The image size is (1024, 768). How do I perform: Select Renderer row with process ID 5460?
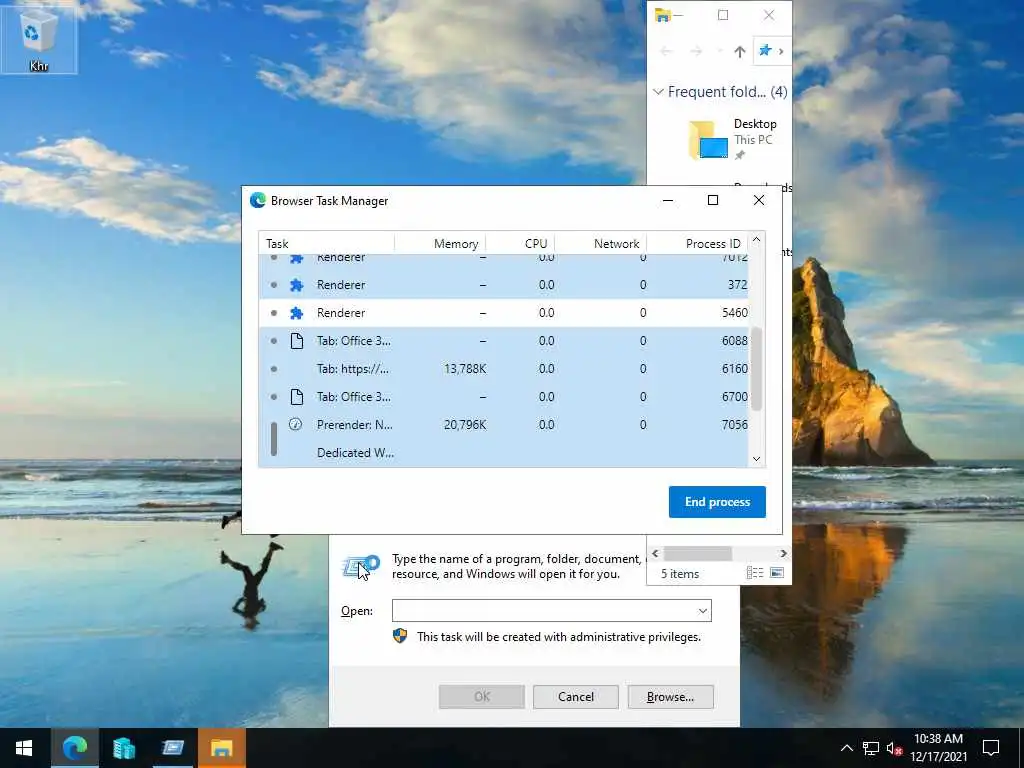click(504, 313)
